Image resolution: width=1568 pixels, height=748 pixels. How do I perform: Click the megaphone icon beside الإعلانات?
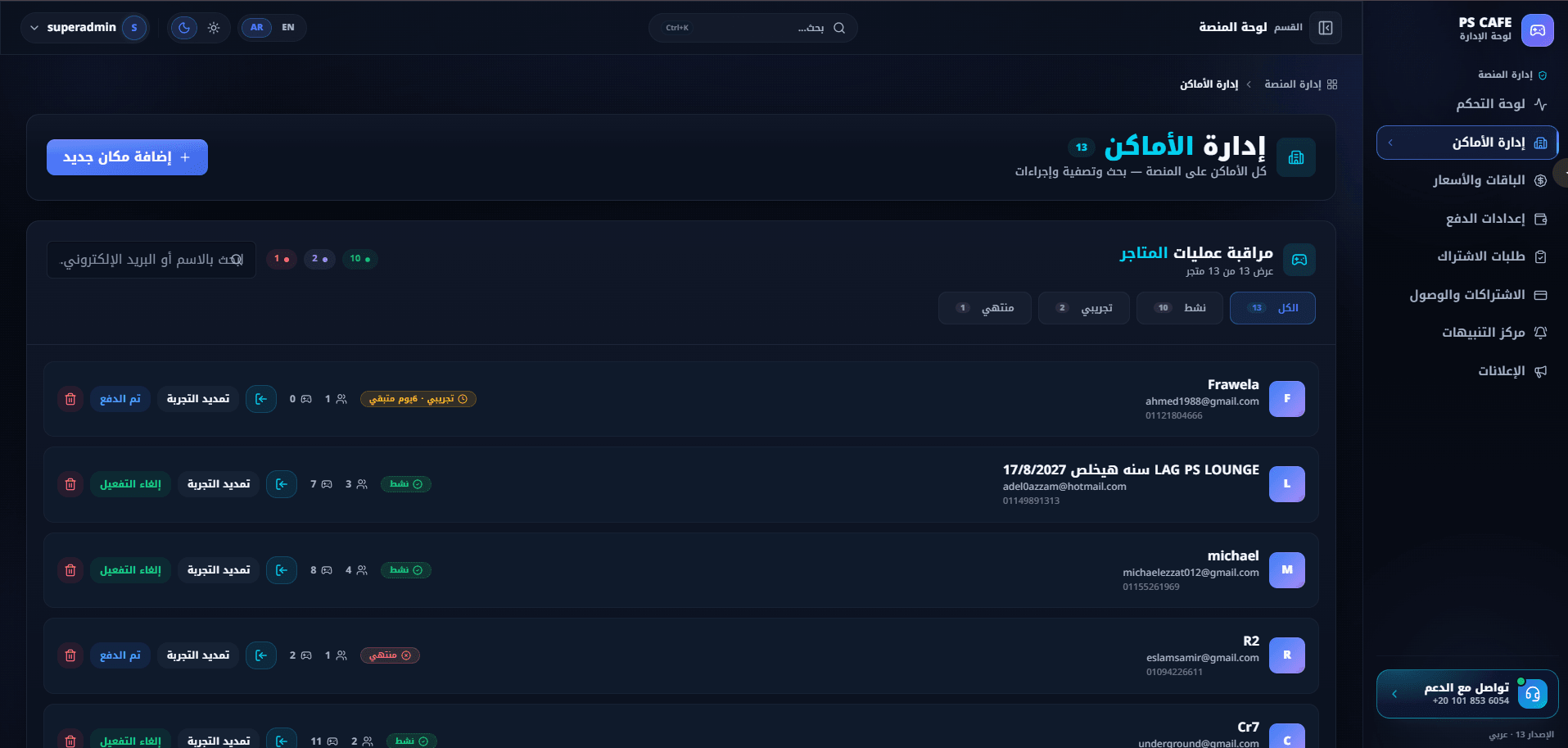(x=1540, y=371)
